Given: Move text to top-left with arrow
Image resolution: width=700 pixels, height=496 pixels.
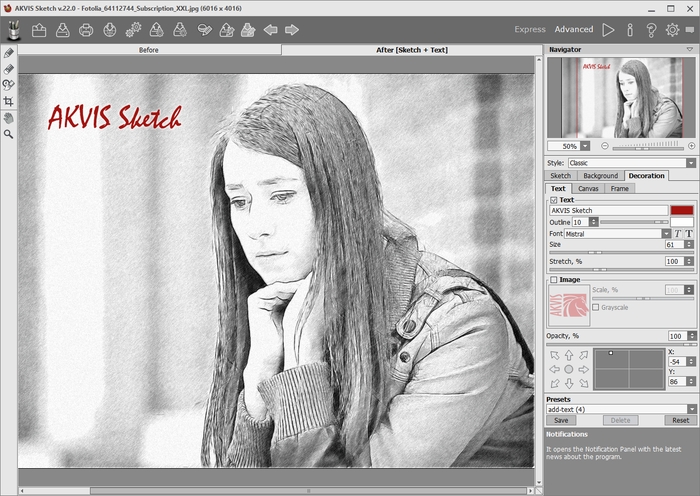Looking at the screenshot, I should pos(554,355).
